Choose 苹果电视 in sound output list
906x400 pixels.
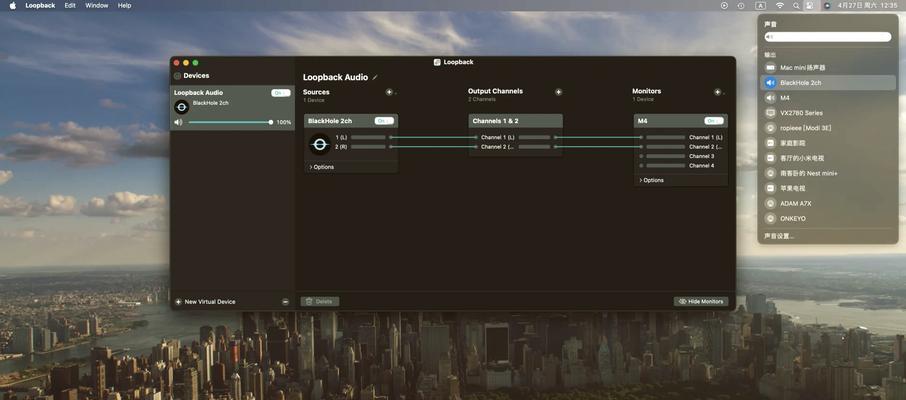click(828, 188)
